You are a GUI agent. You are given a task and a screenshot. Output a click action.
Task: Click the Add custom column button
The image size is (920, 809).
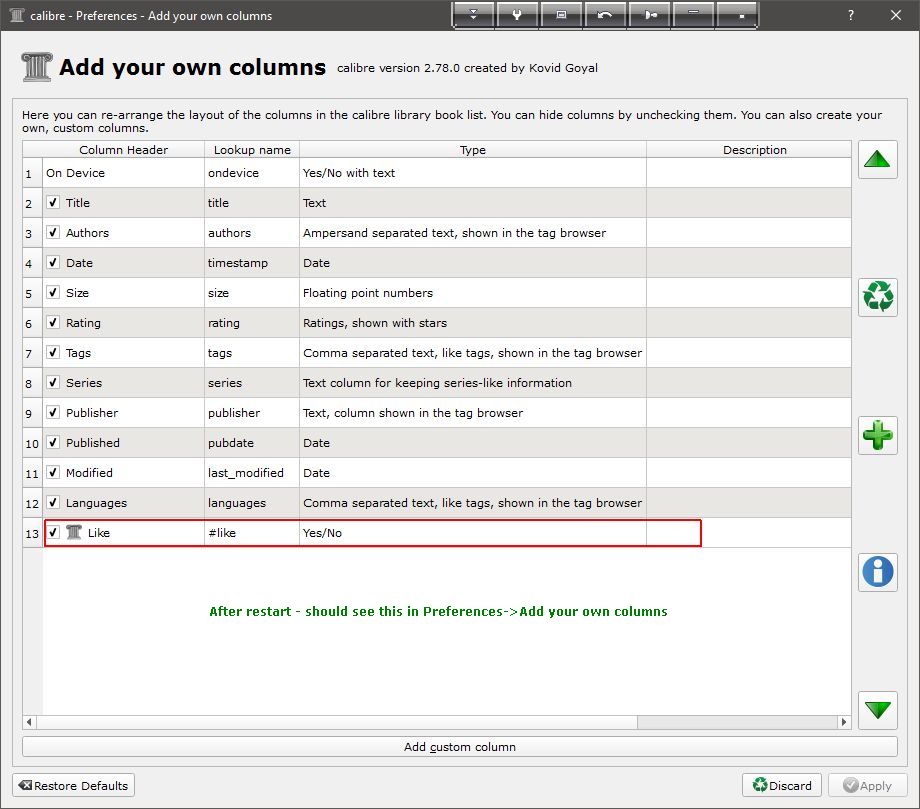[459, 747]
